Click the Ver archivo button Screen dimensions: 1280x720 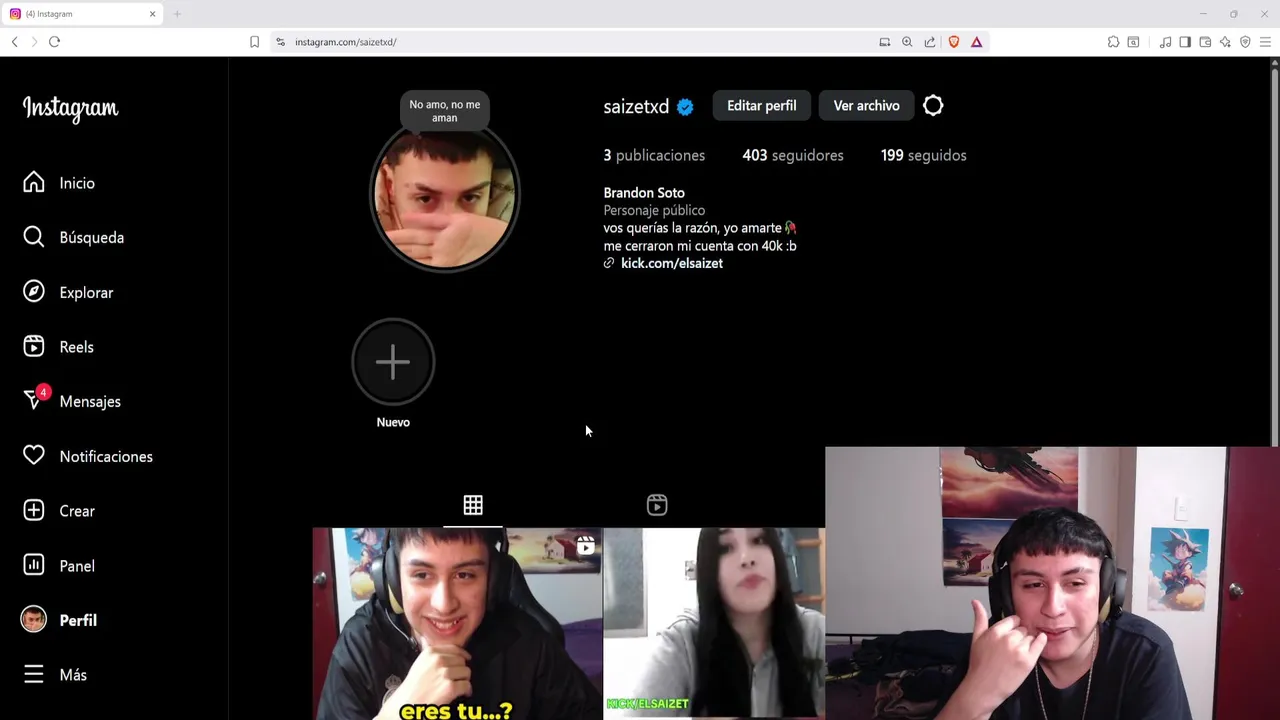(866, 105)
